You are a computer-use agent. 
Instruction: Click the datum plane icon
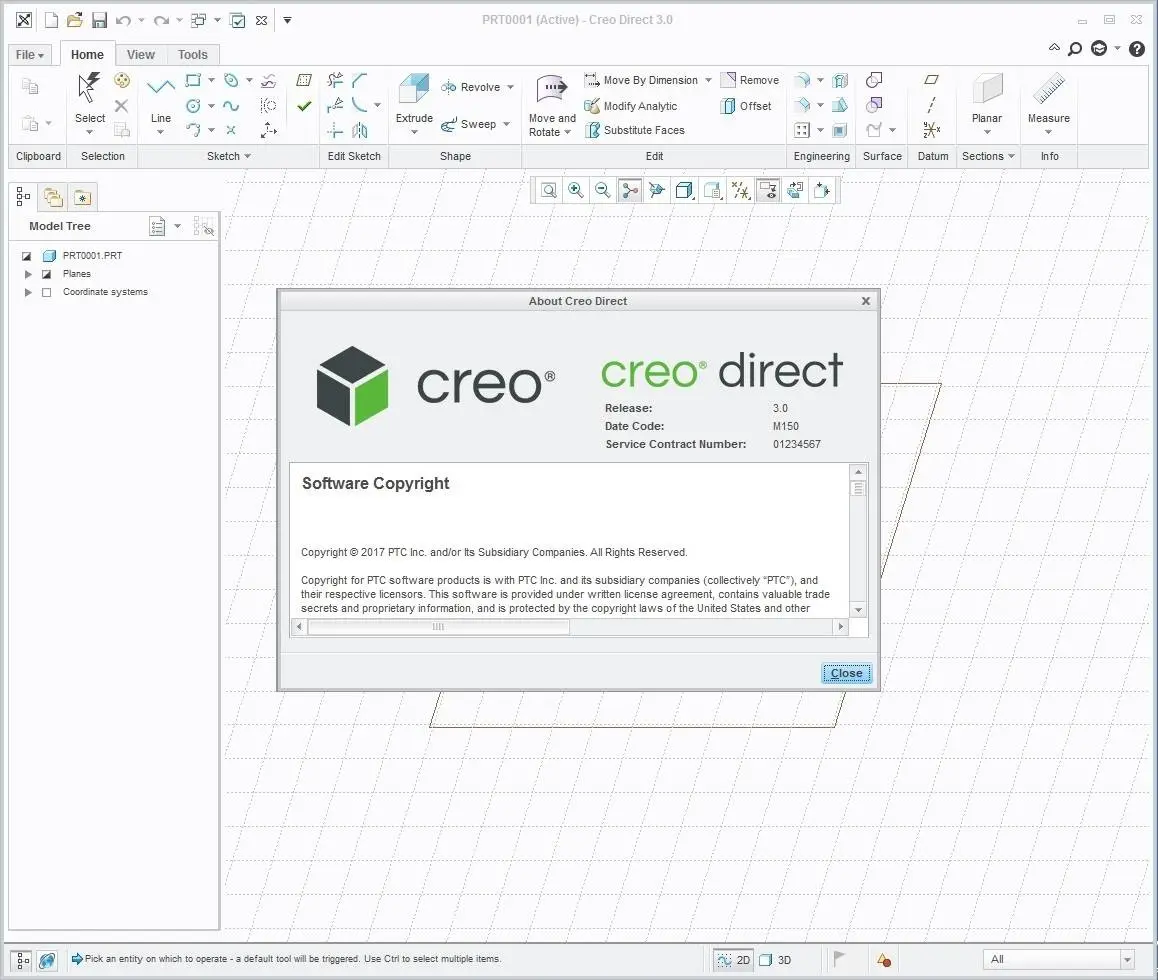tap(931, 80)
